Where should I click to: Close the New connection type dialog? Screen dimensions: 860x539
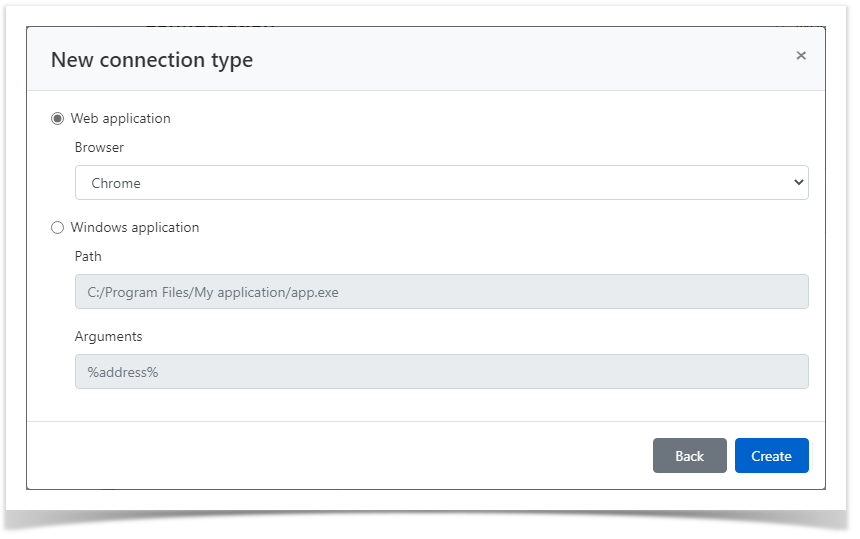click(x=801, y=56)
